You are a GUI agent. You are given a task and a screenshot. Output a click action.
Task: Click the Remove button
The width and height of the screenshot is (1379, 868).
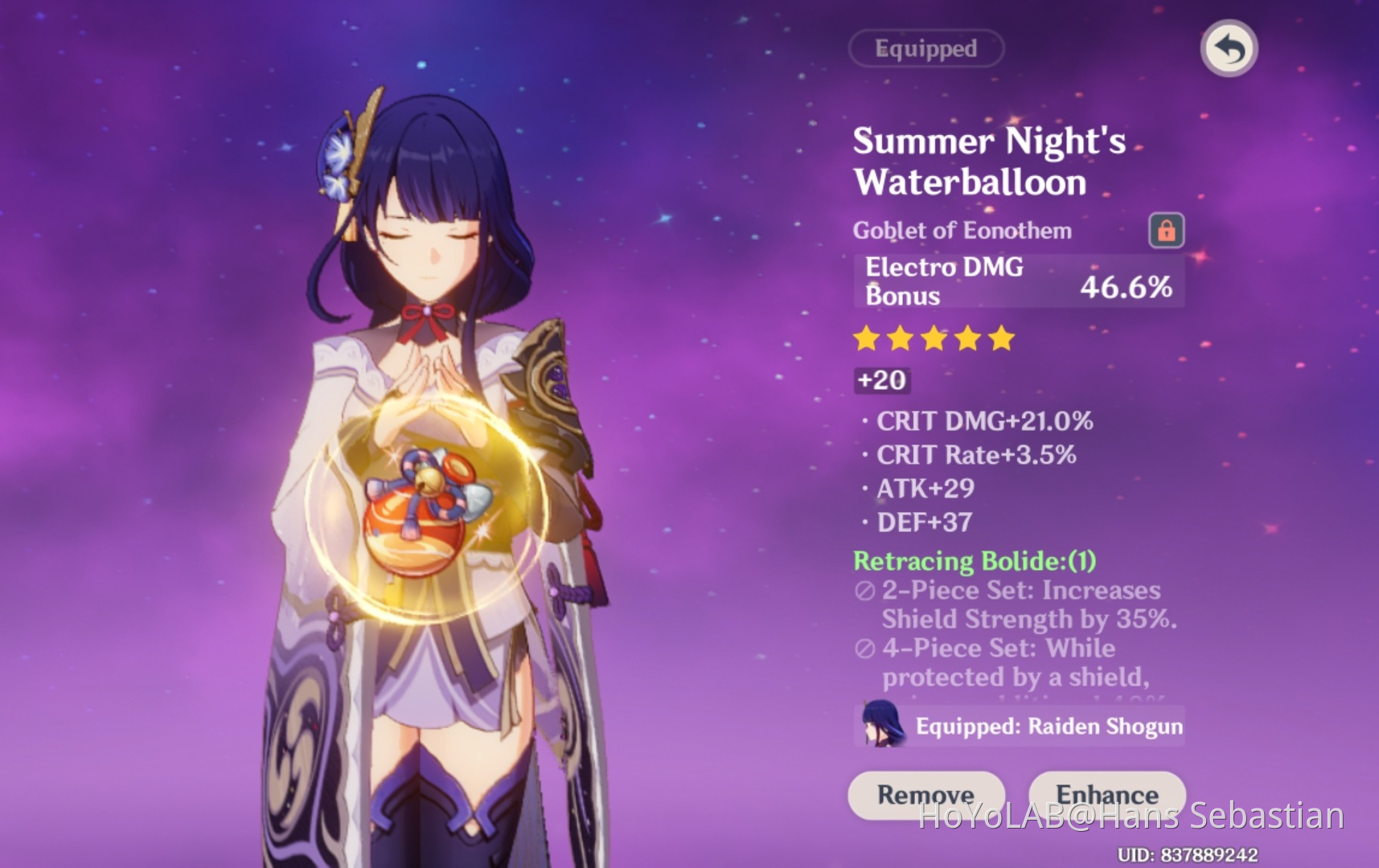(x=926, y=795)
